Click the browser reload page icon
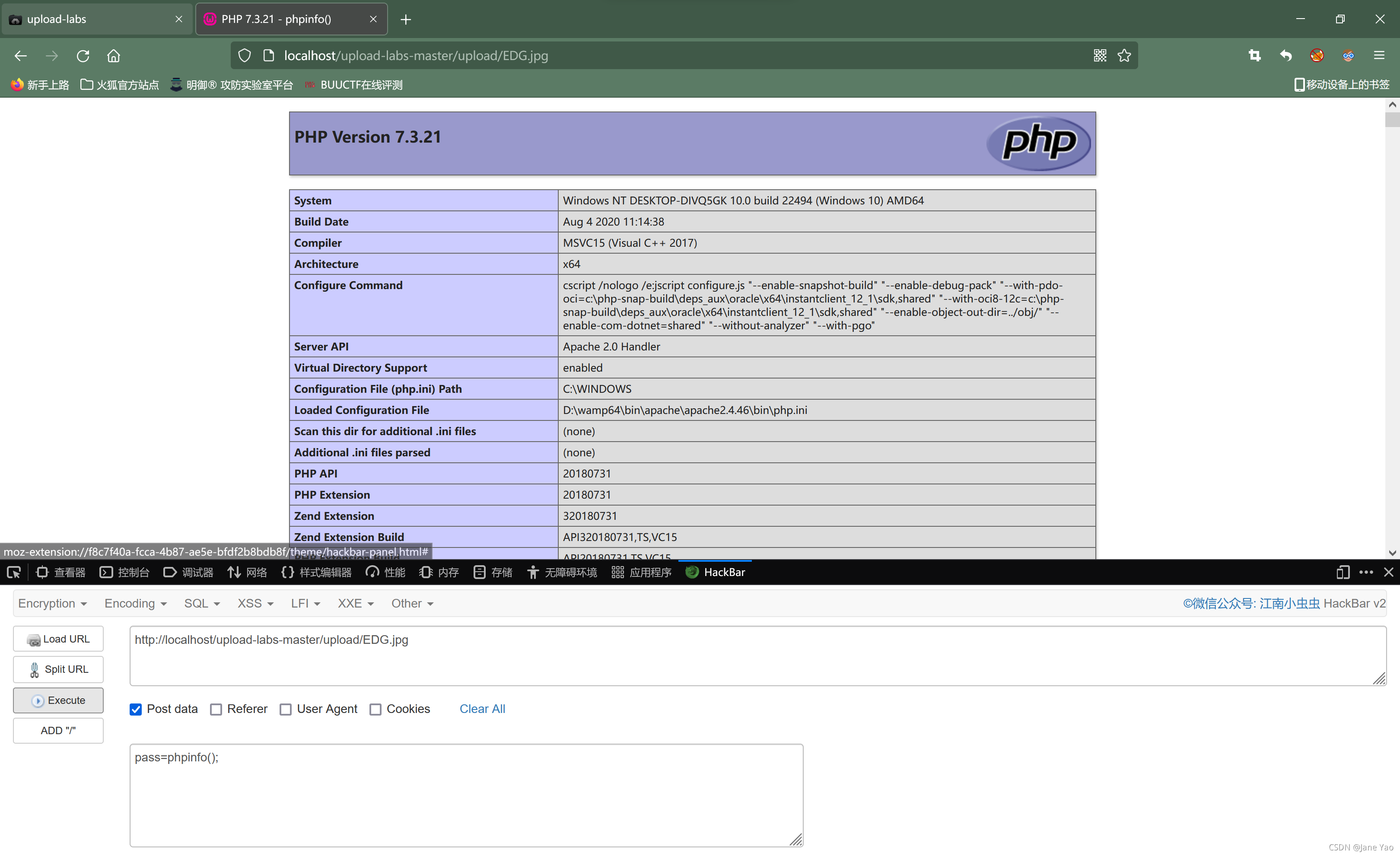1400x856 pixels. point(83,56)
